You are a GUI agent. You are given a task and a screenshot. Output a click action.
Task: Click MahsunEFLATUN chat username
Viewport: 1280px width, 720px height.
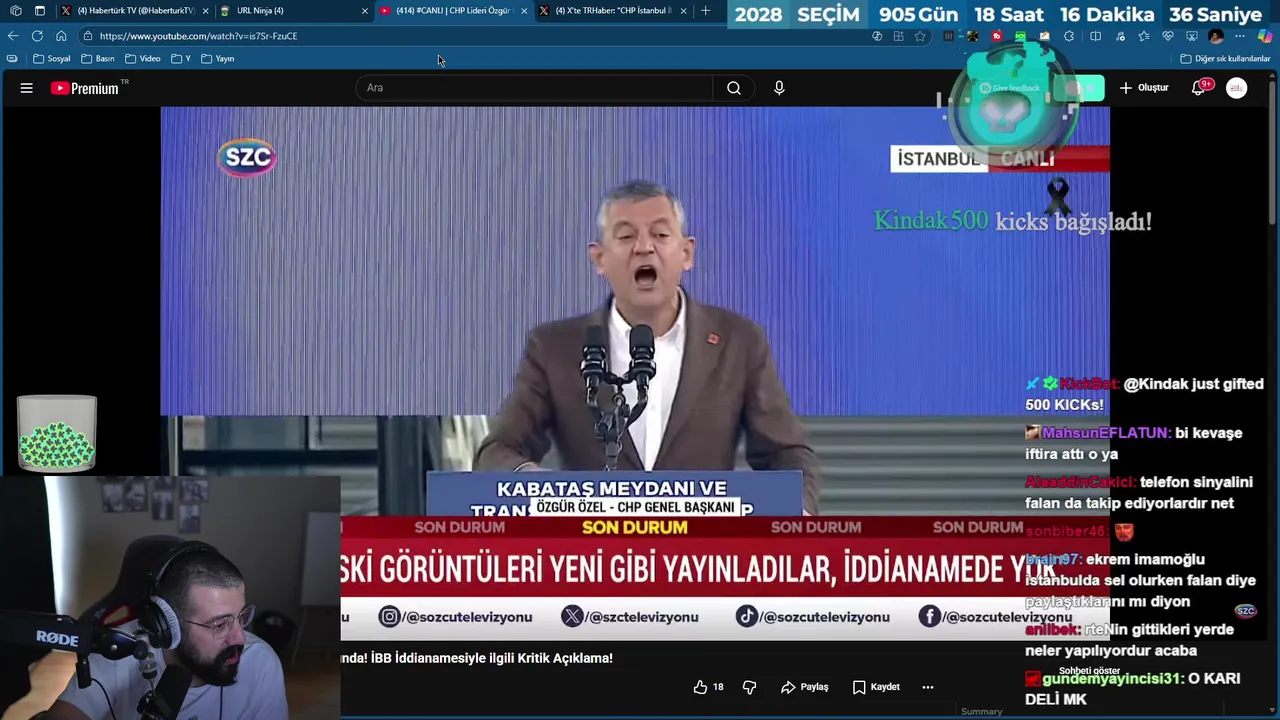point(1105,433)
